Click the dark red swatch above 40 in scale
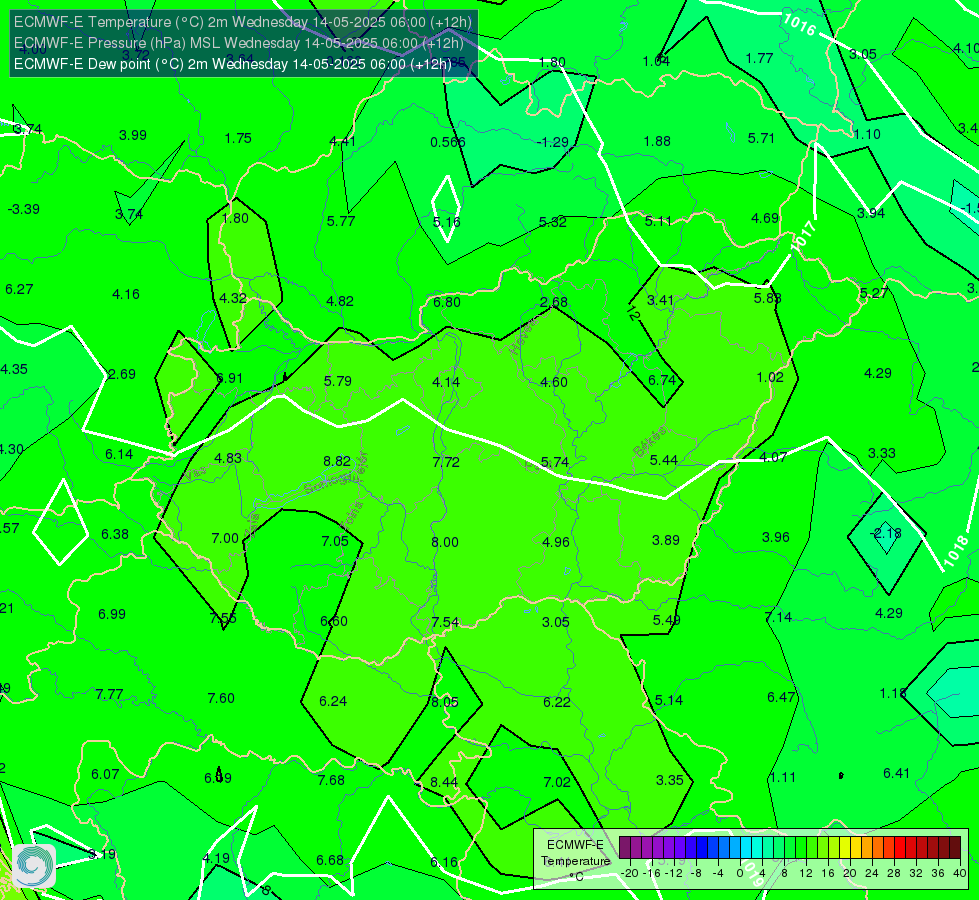 point(955,848)
